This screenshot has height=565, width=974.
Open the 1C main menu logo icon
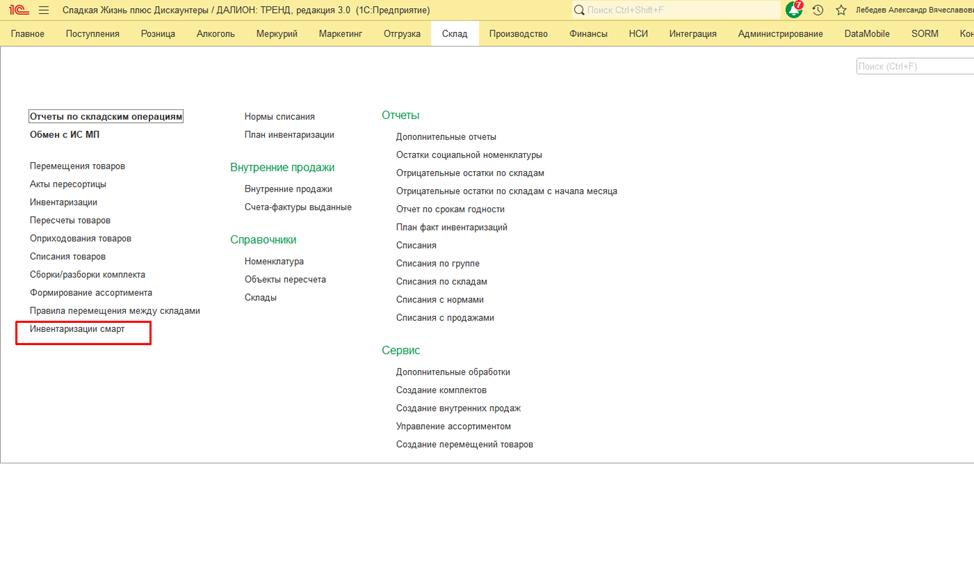[x=18, y=10]
